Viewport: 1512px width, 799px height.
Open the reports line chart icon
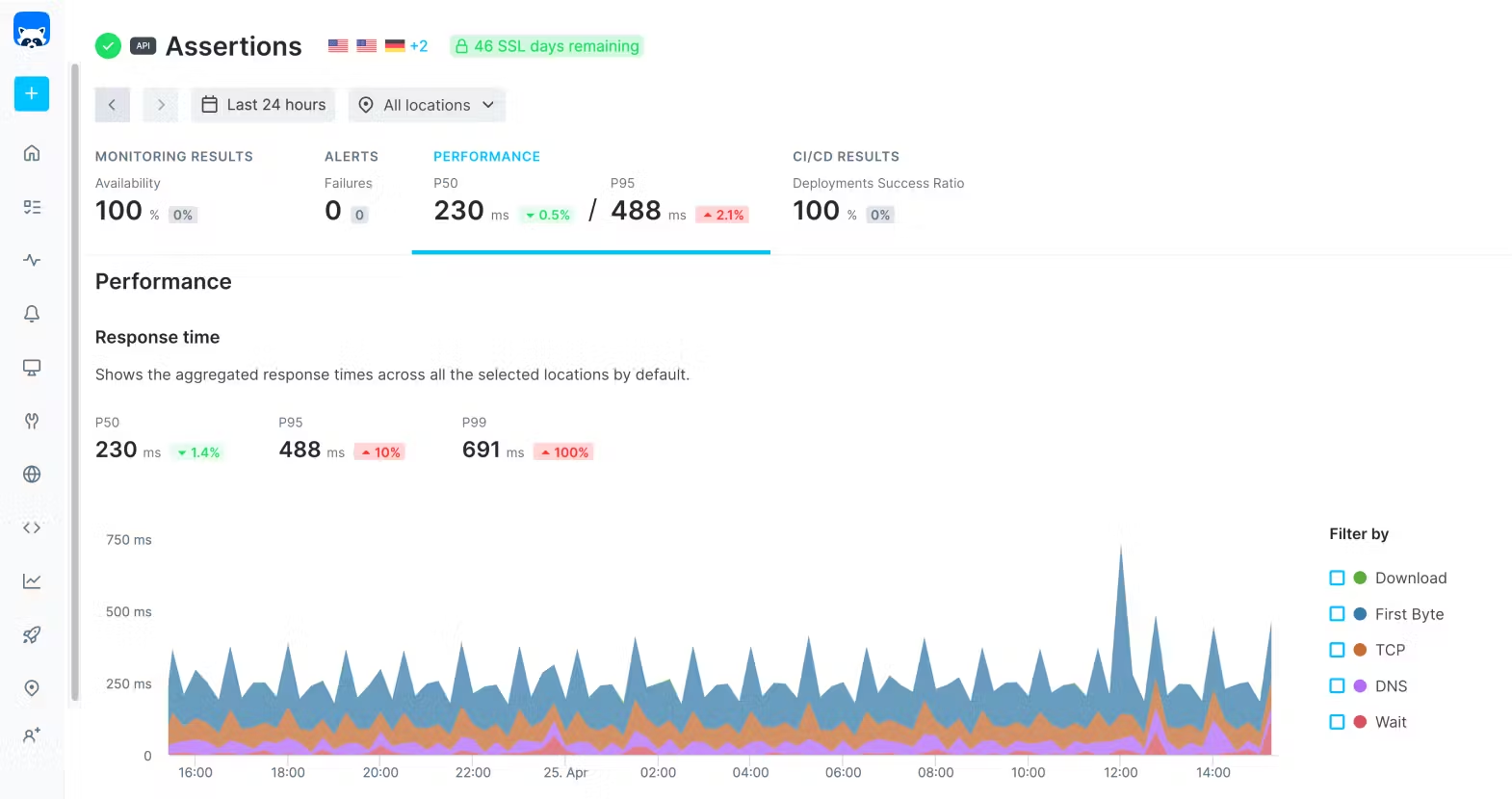[x=32, y=581]
